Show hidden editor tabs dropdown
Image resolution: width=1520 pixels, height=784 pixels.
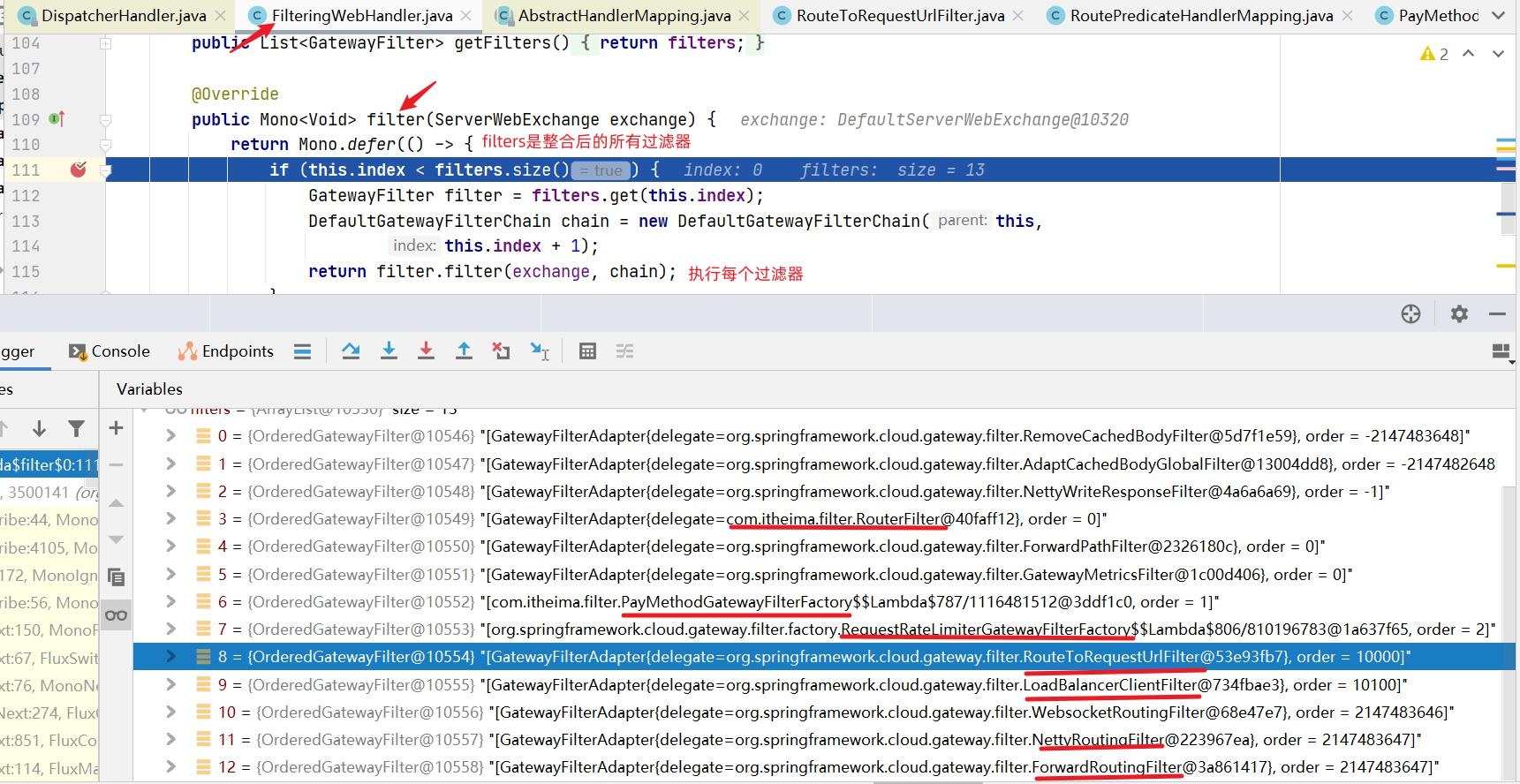pyautogui.click(x=1497, y=16)
